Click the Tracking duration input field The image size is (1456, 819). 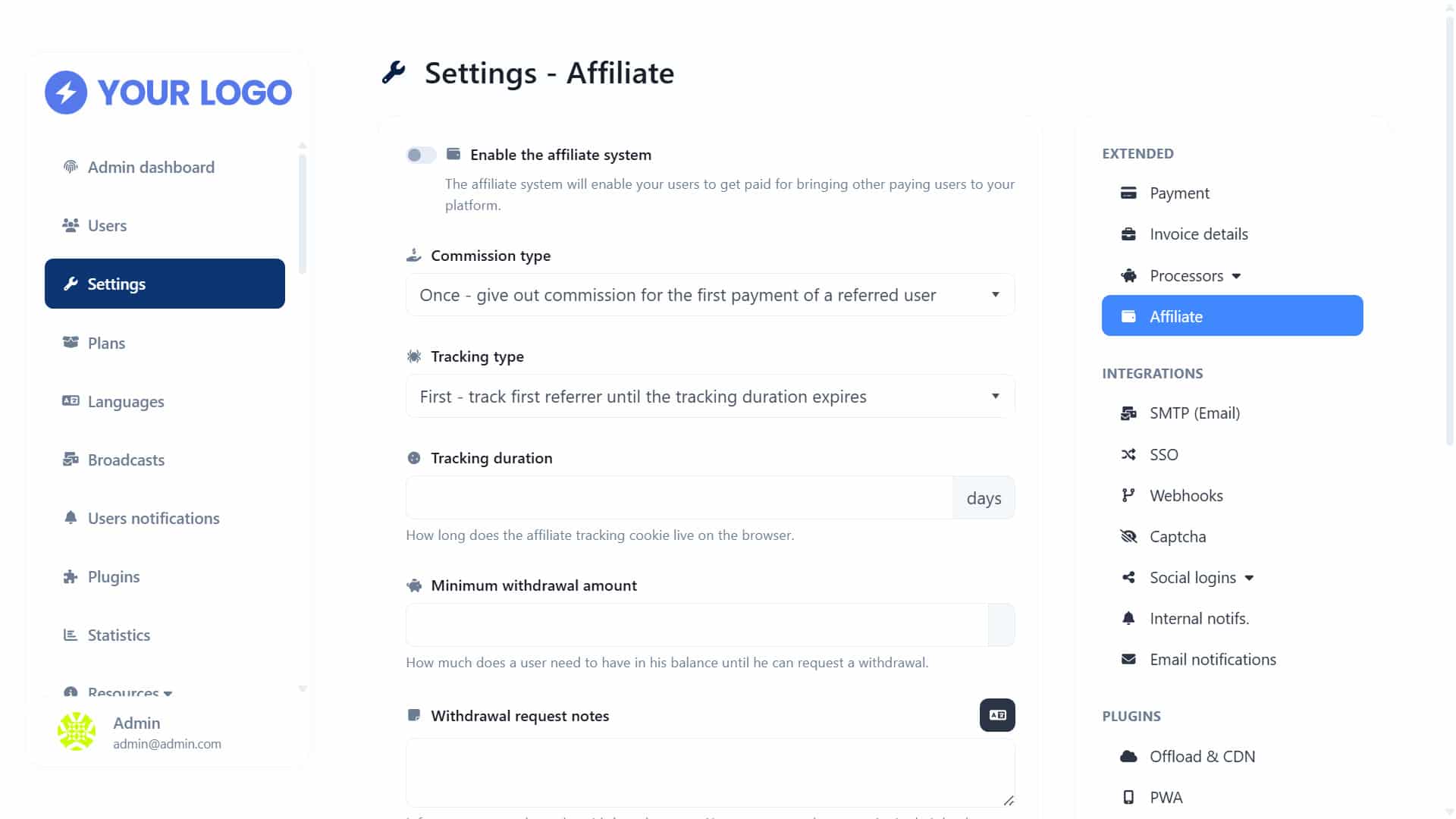(679, 497)
